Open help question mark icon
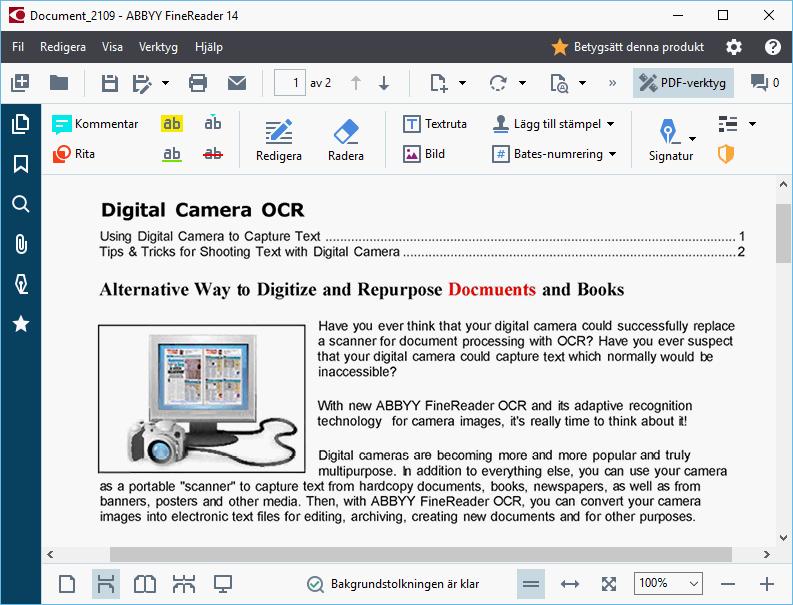Screen dimensions: 793x605 773,47
